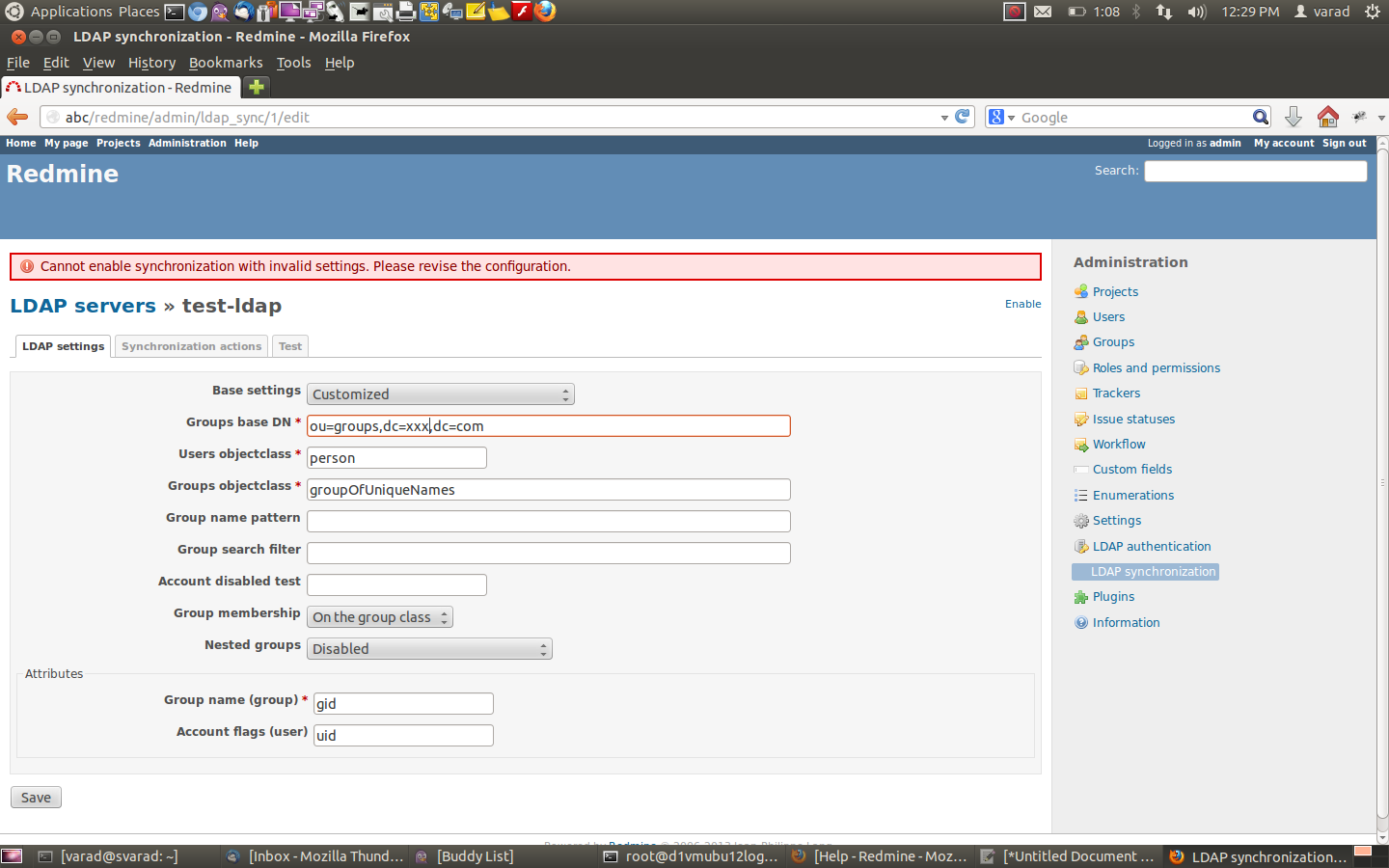Click the Firefox back arrow button

coord(17,117)
